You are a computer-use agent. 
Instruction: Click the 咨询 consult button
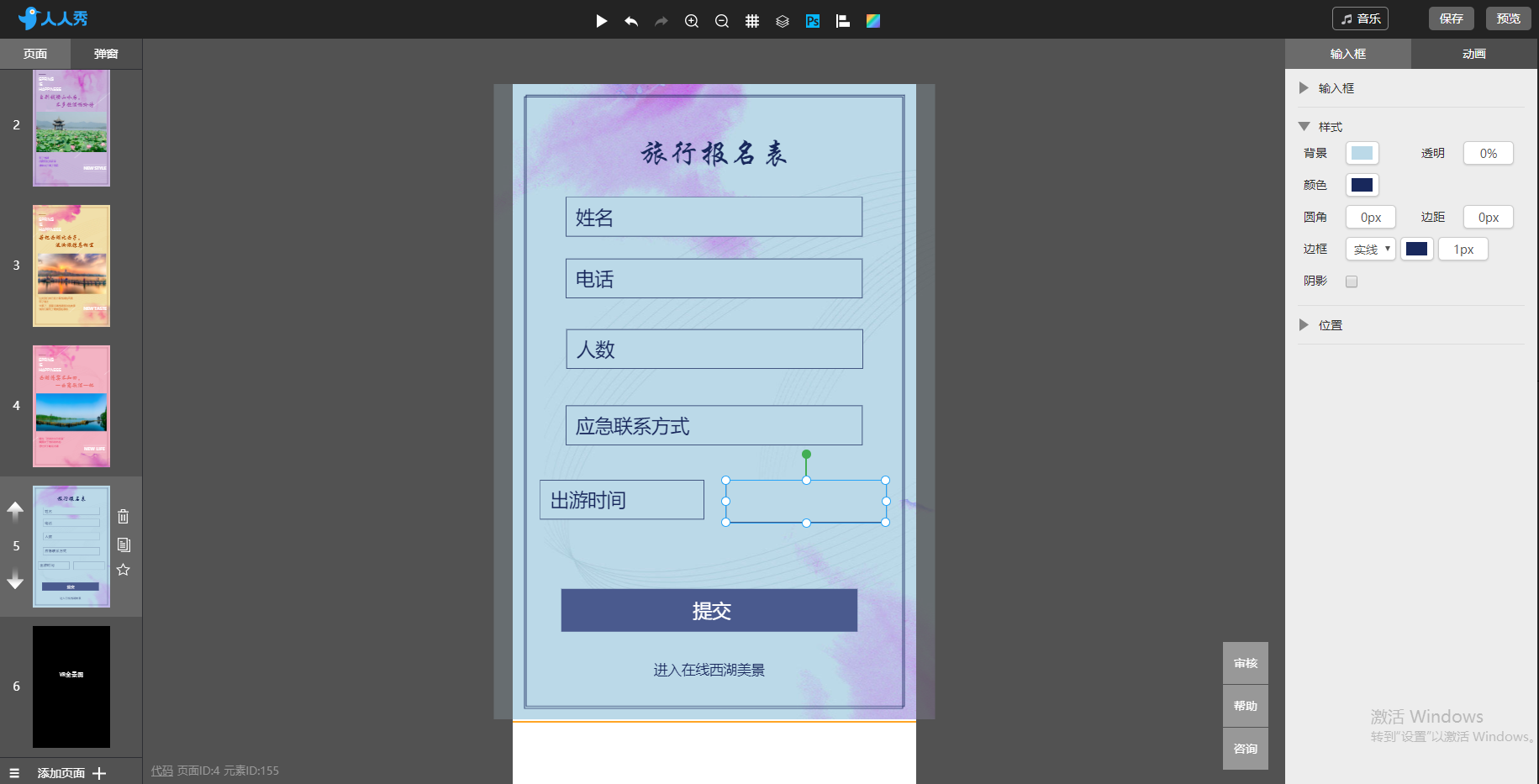1246,749
